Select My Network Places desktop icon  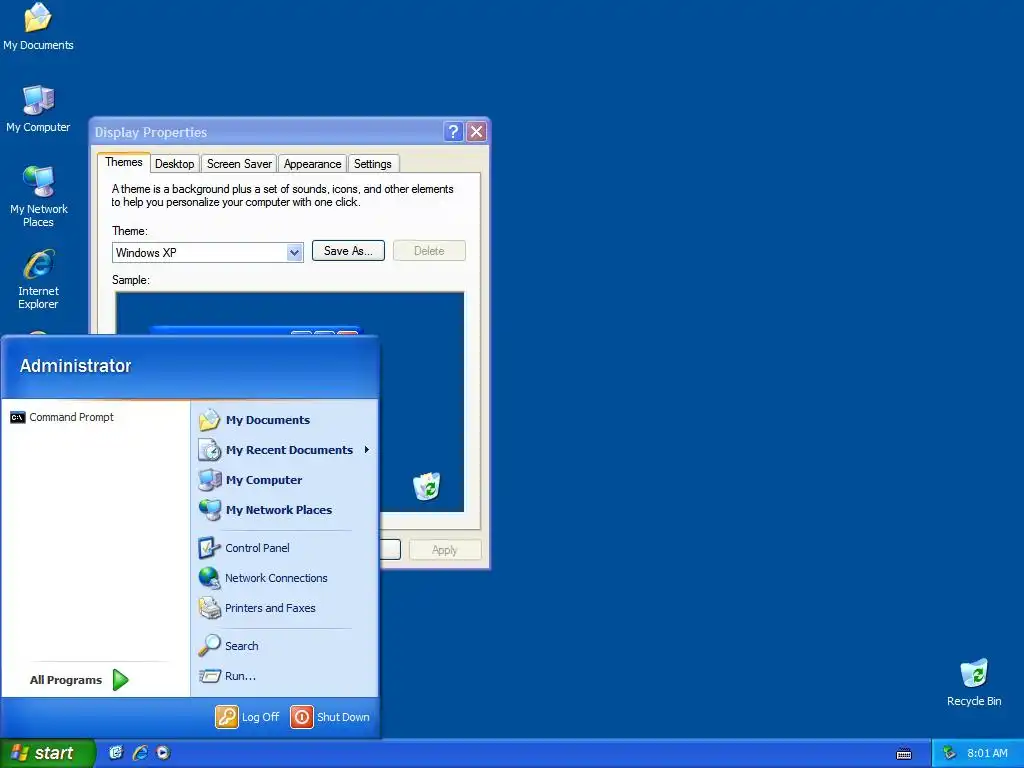tap(38, 196)
